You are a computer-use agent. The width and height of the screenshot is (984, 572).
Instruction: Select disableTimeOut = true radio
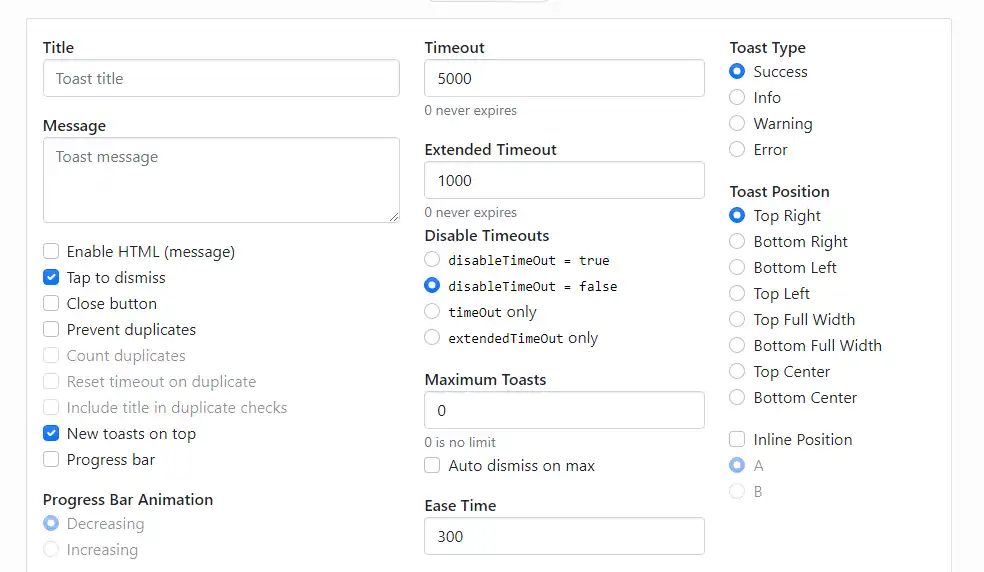pos(432,260)
